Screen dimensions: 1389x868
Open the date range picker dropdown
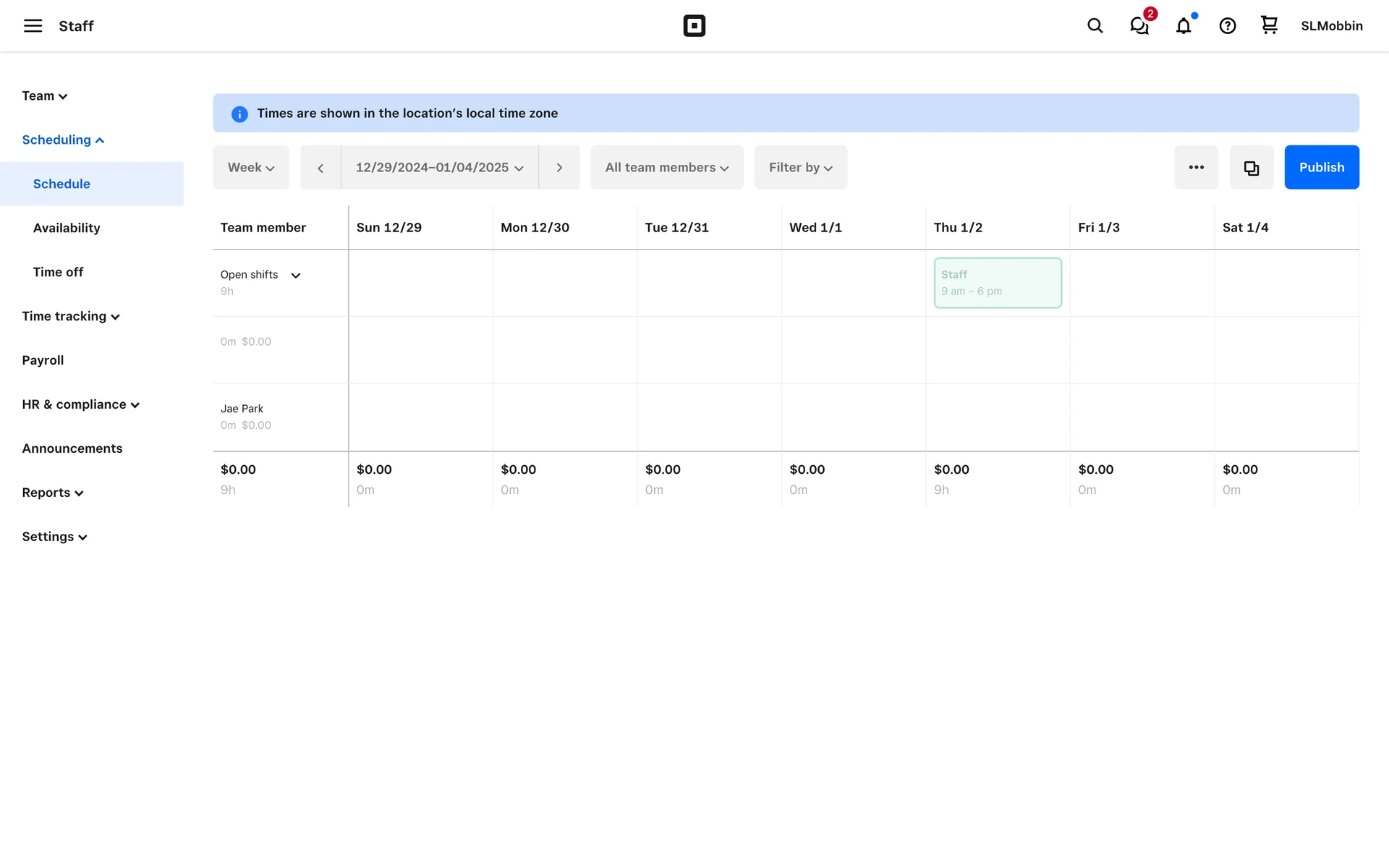(x=439, y=168)
